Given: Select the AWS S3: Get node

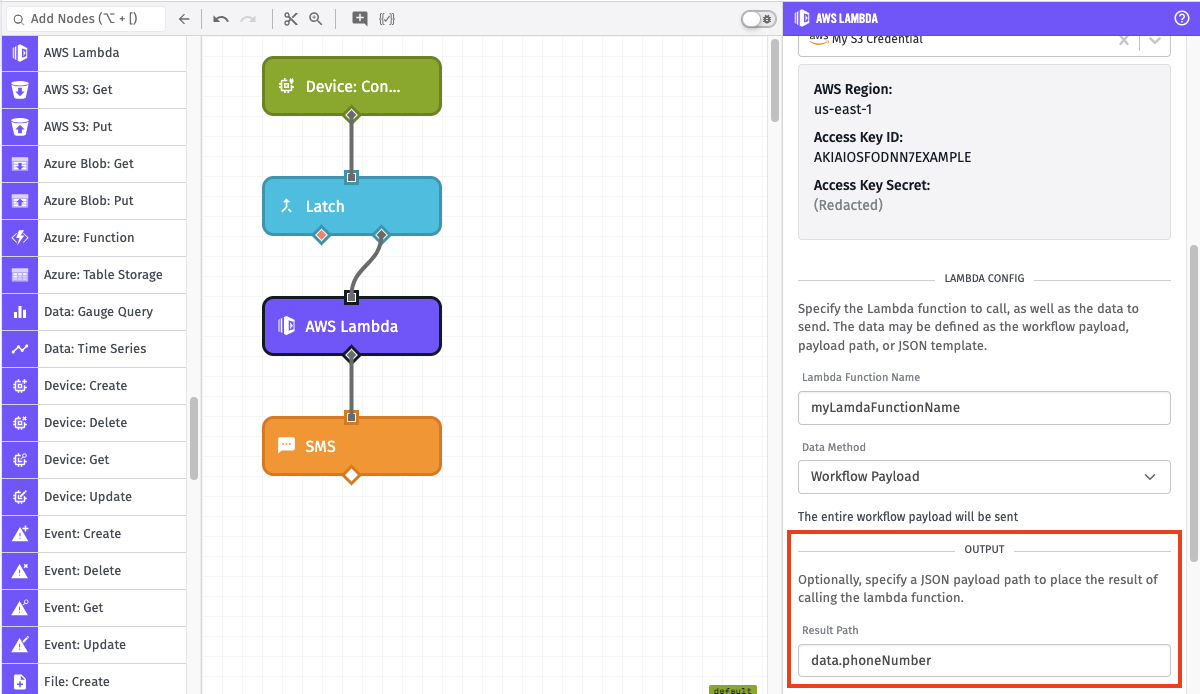Looking at the screenshot, I should pos(94,90).
